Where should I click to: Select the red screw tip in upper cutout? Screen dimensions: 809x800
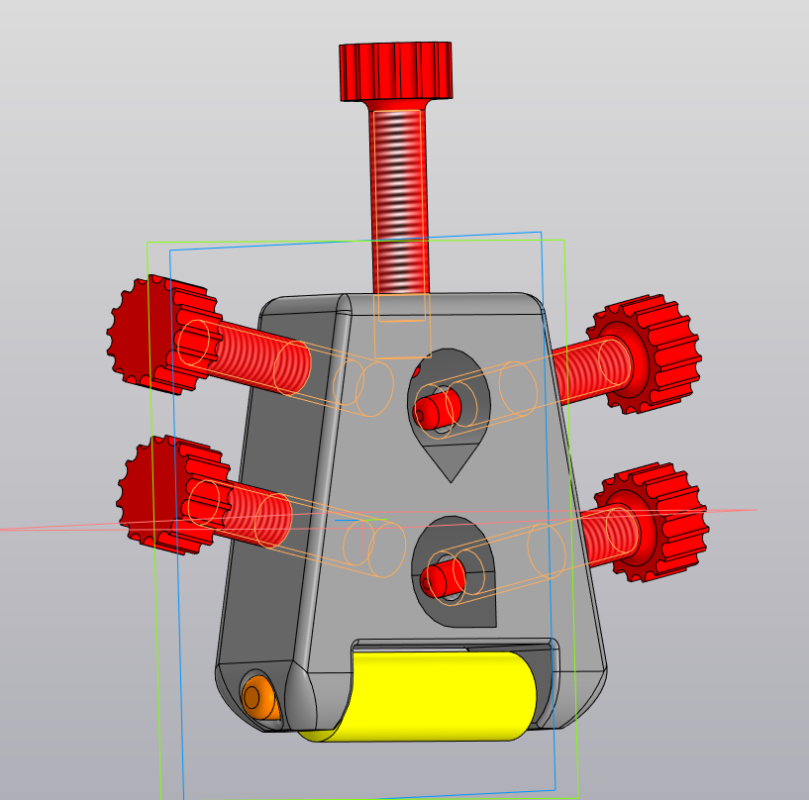point(437,406)
